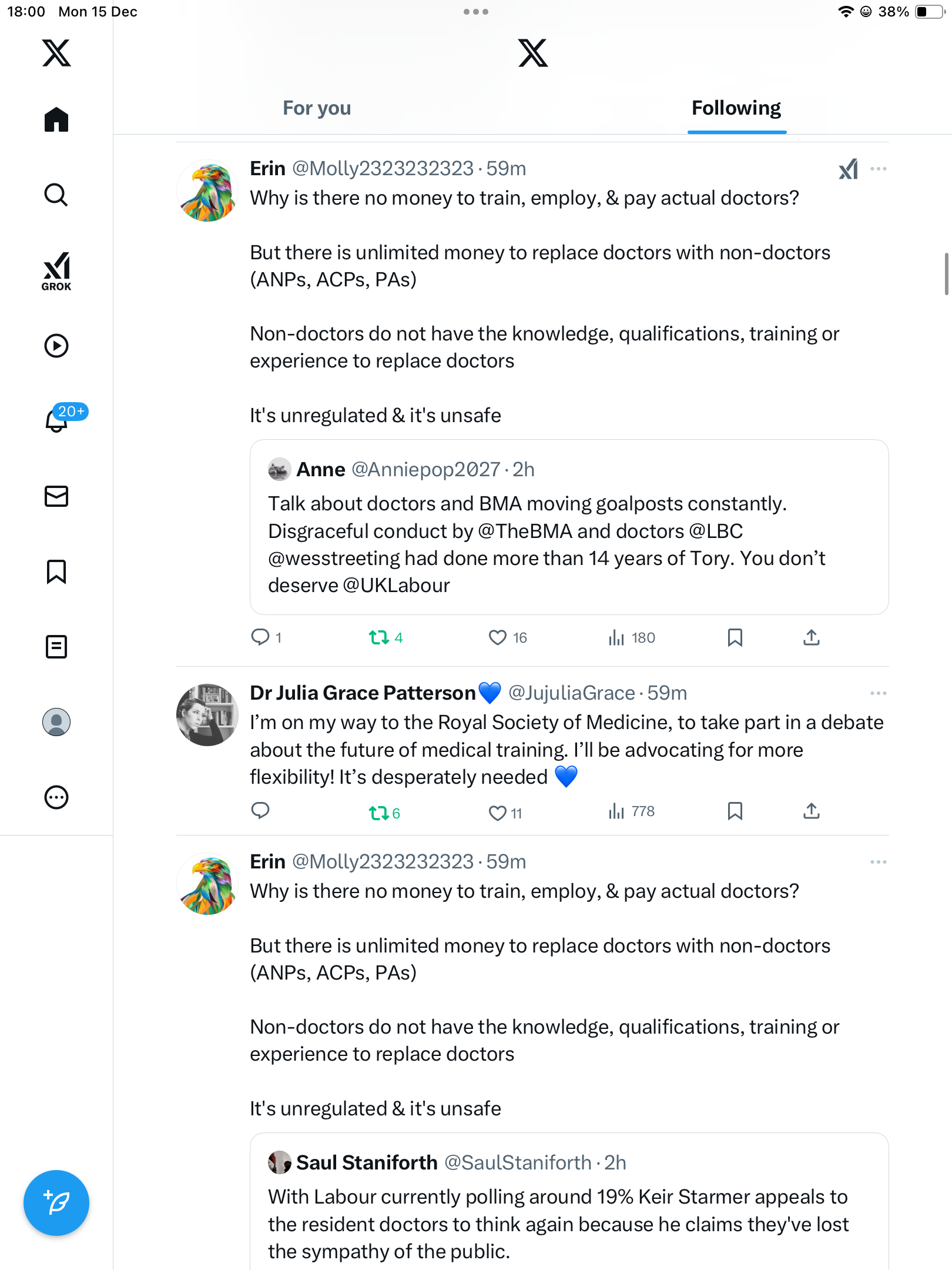The image size is (952, 1270).
Task: Open the Search magnifier in sidebar
Action: click(x=56, y=195)
